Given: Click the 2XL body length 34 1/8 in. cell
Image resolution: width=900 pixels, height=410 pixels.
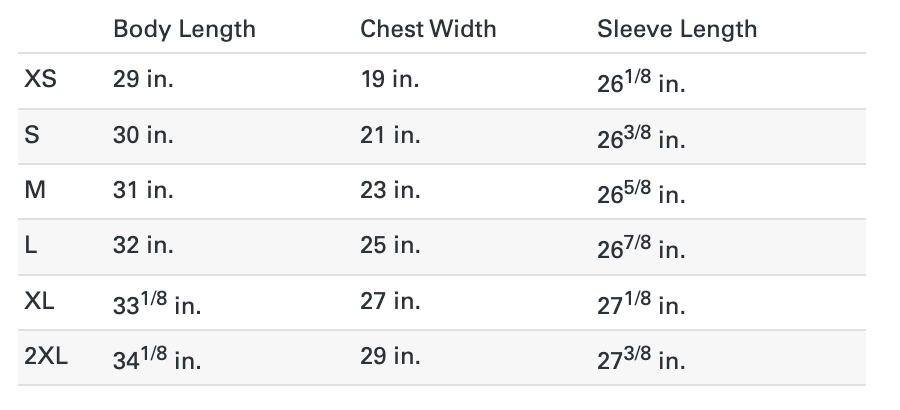Looking at the screenshot, I should pos(157,357).
